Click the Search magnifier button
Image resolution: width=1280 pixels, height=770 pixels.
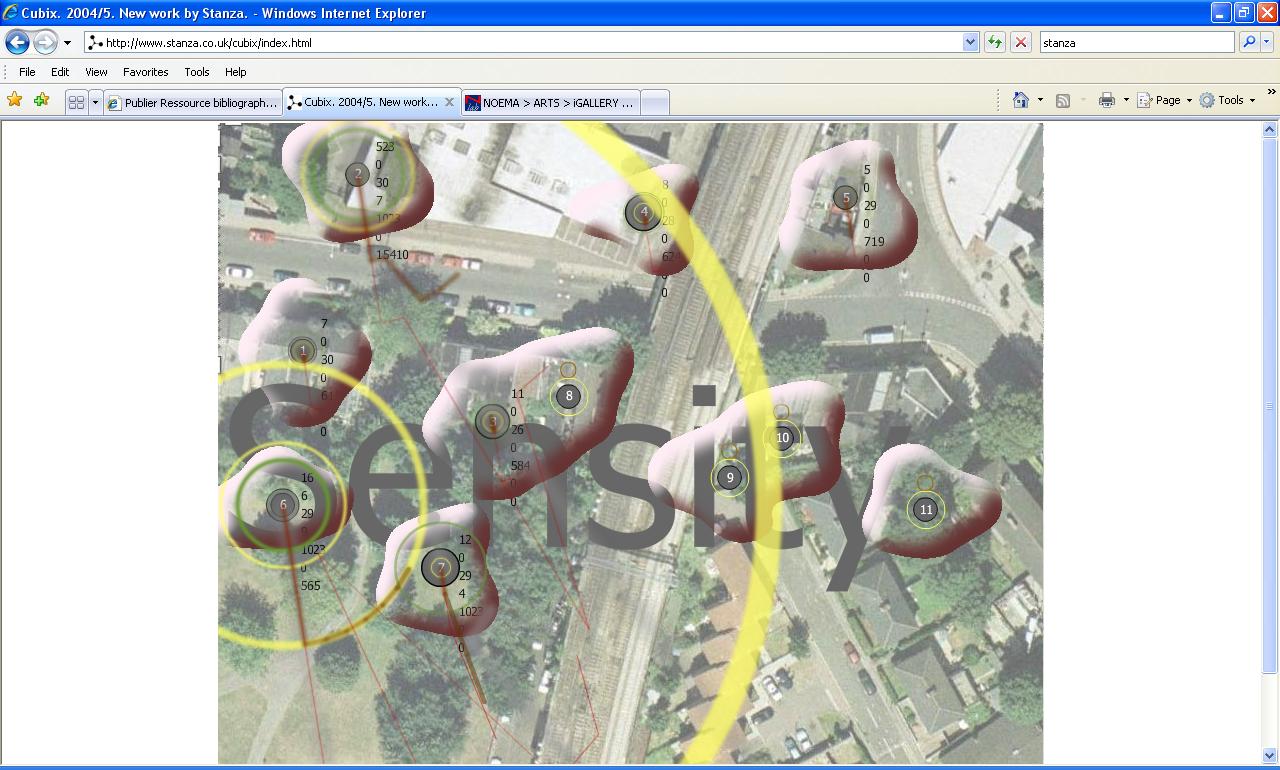(x=1249, y=43)
